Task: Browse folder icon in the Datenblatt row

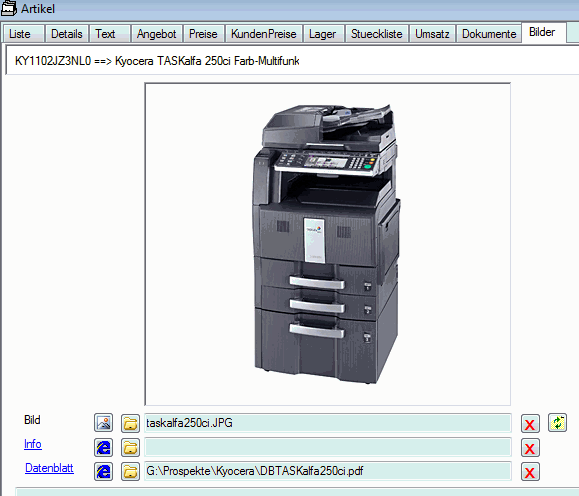Action: click(130, 472)
